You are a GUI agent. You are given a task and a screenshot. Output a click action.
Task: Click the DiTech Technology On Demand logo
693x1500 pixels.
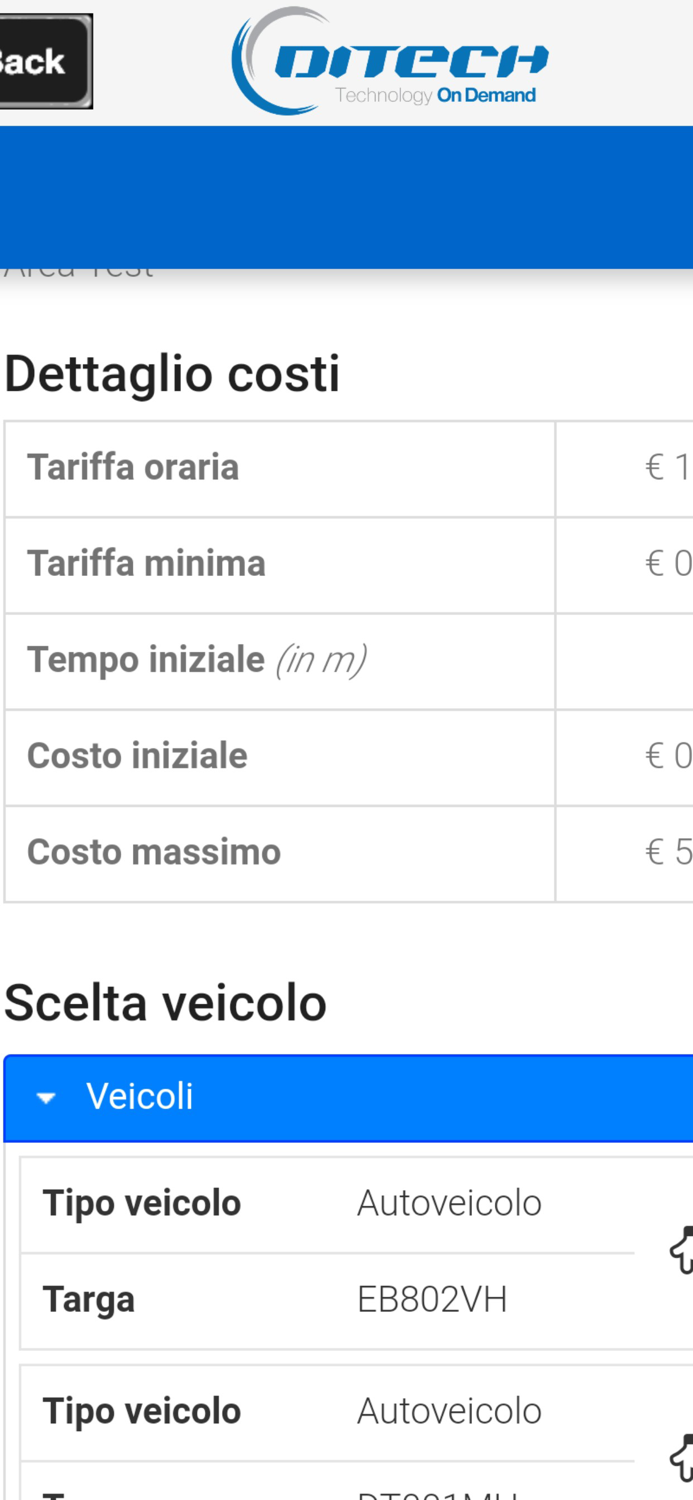[x=389, y=60]
